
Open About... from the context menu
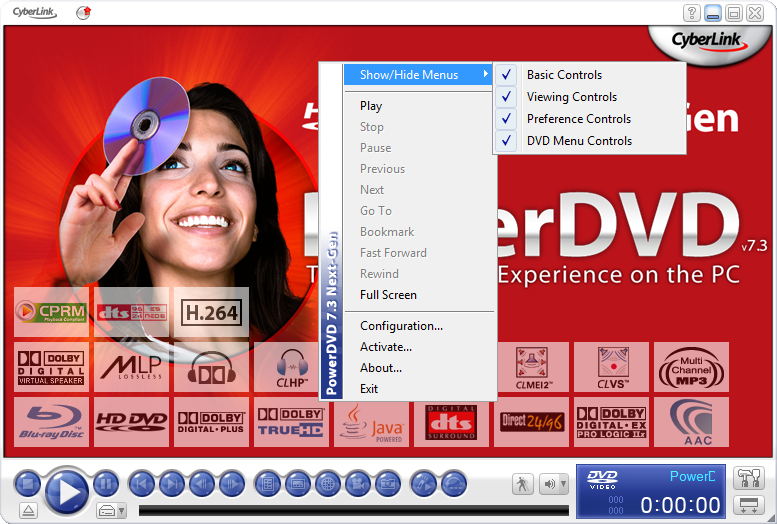tap(419, 368)
